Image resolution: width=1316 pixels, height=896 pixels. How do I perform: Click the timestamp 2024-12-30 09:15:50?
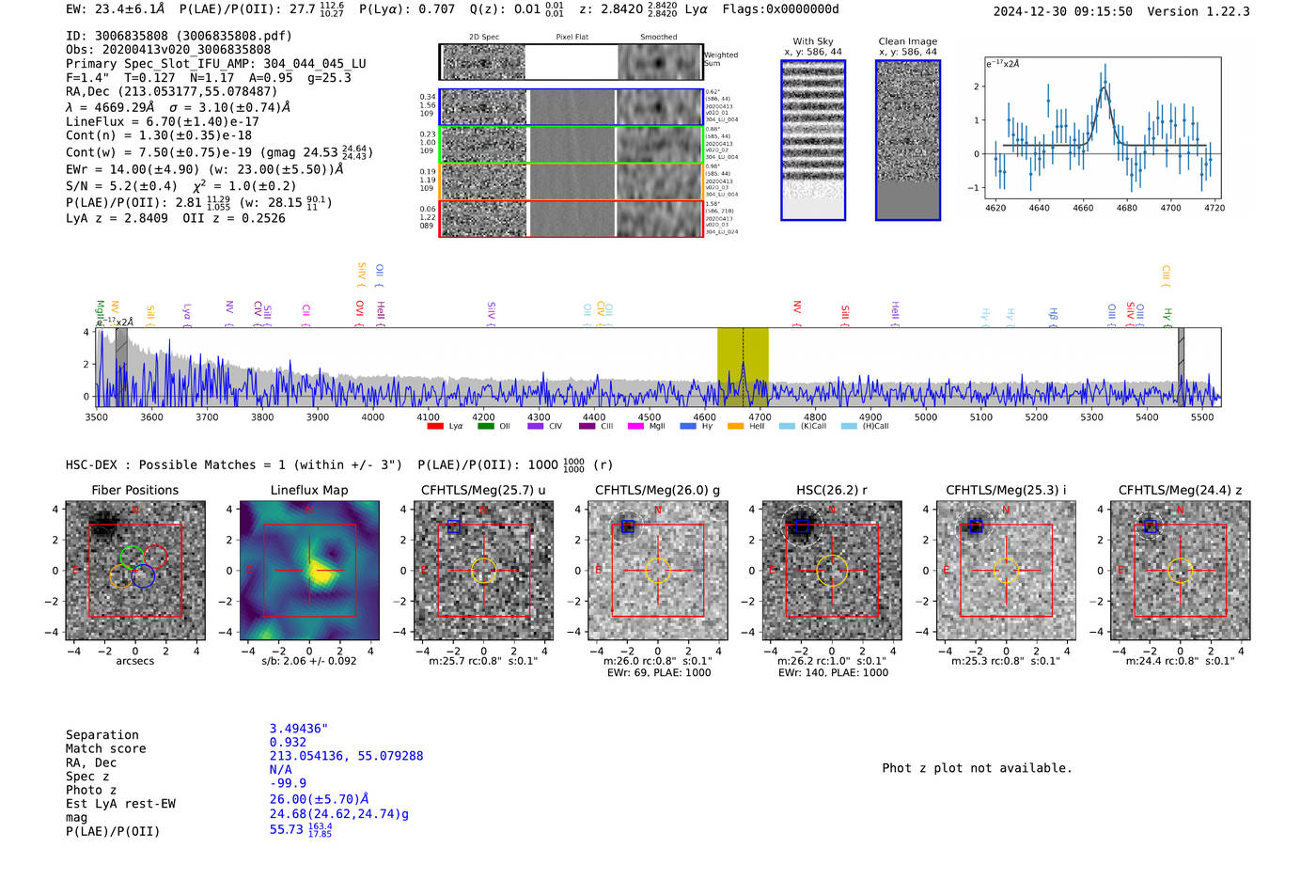[1063, 11]
